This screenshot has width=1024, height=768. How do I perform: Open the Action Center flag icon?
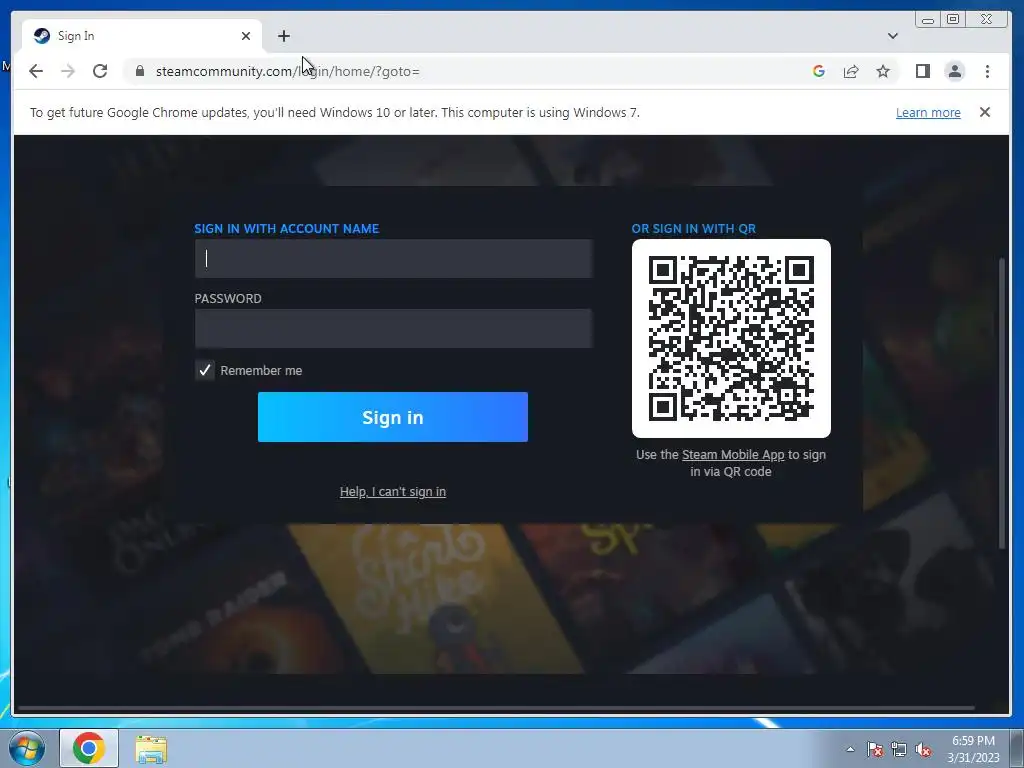pos(874,749)
